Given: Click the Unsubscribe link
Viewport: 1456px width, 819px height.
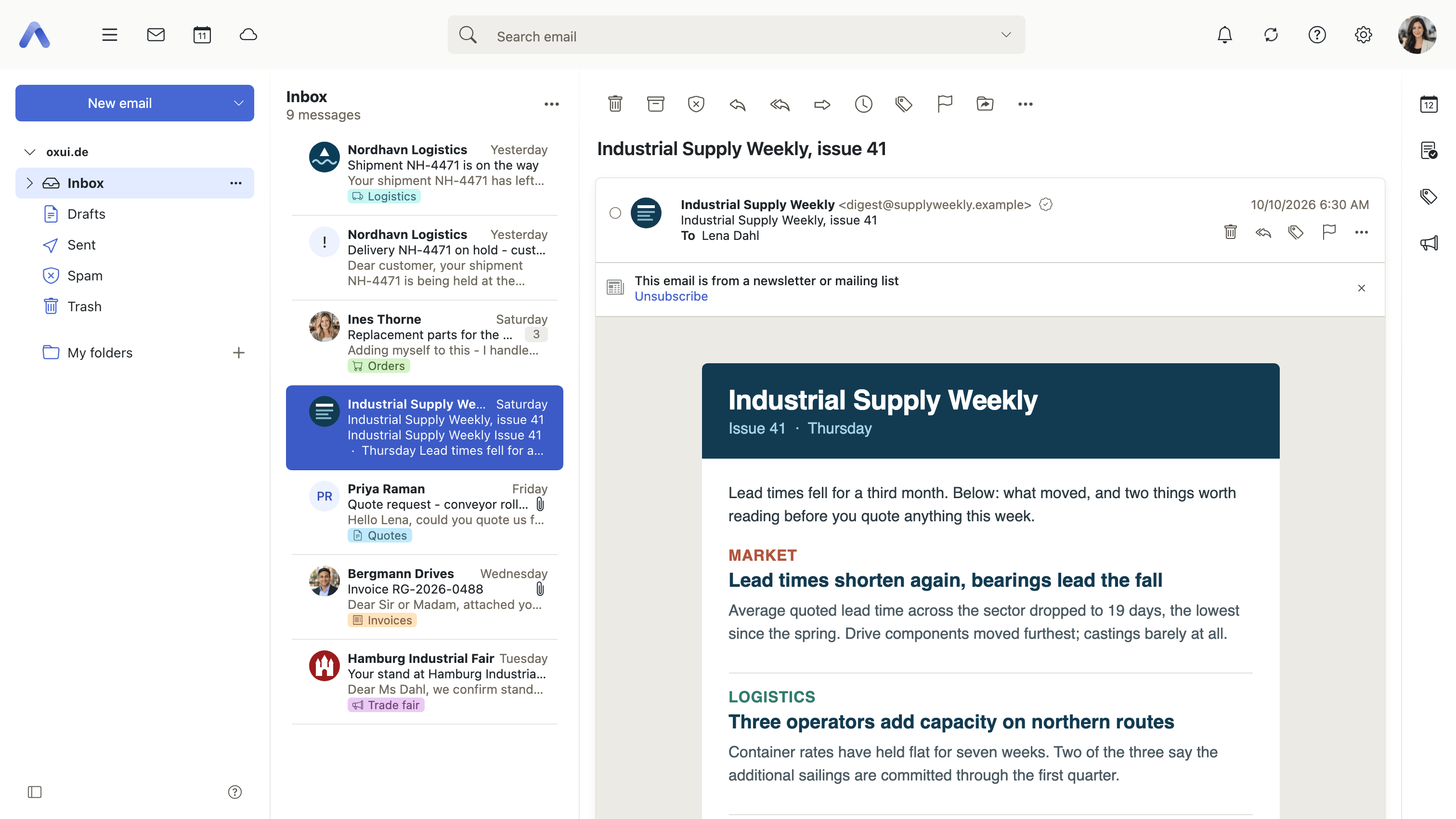Looking at the screenshot, I should coord(671,296).
